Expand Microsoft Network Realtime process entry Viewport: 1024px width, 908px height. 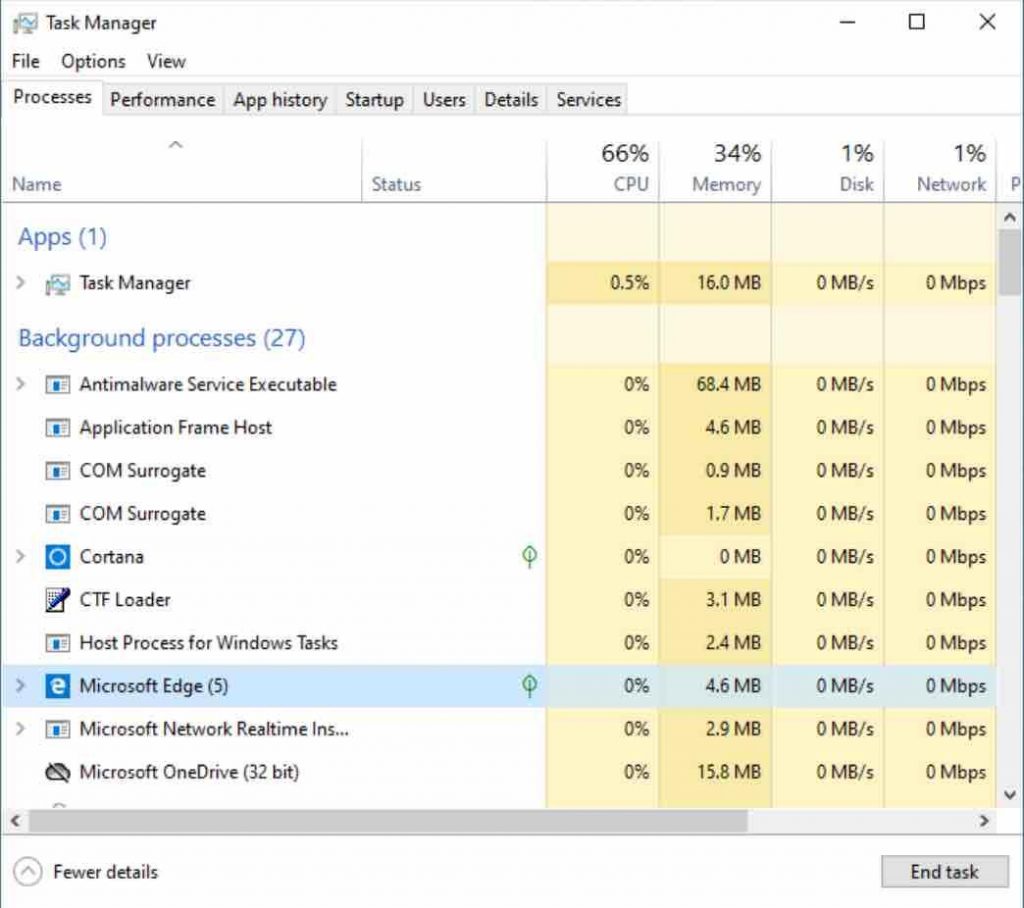click(20, 729)
